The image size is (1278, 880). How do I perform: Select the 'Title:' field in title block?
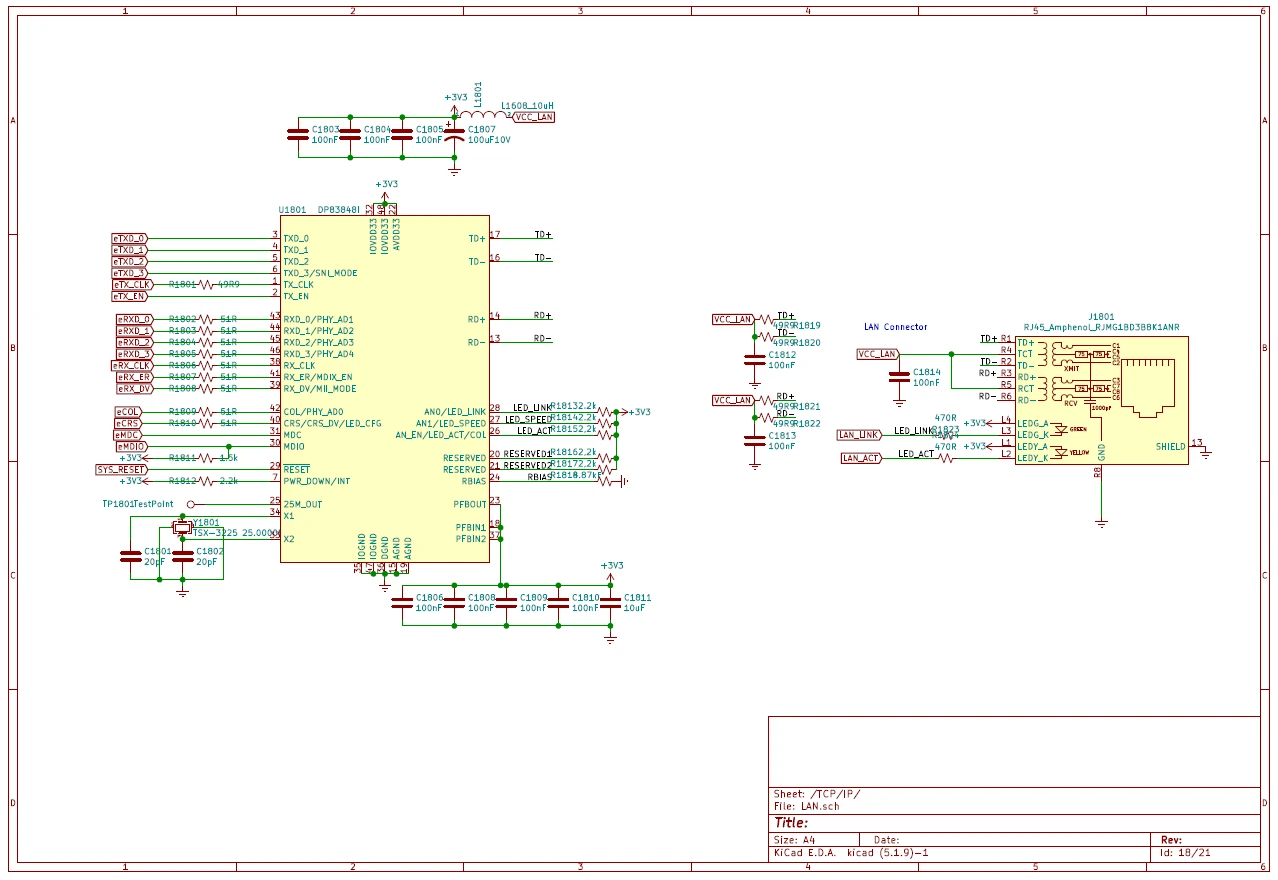pyautogui.click(x=791, y=823)
